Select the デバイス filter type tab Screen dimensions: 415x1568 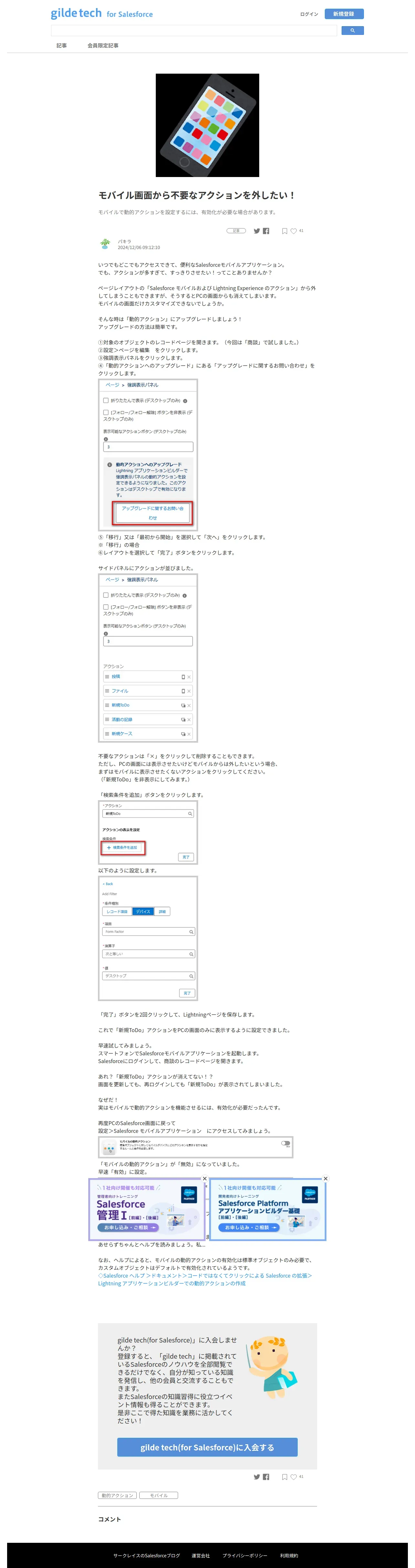click(143, 912)
